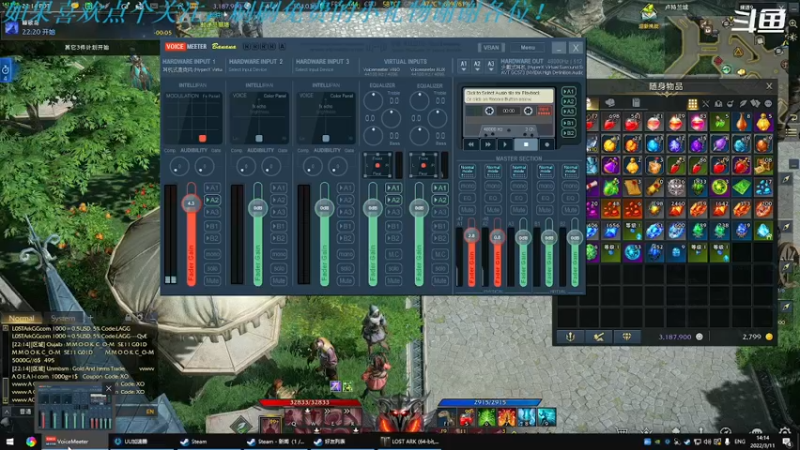
Task: Open A1 hardware out device dropdown
Action: [x=463, y=65]
